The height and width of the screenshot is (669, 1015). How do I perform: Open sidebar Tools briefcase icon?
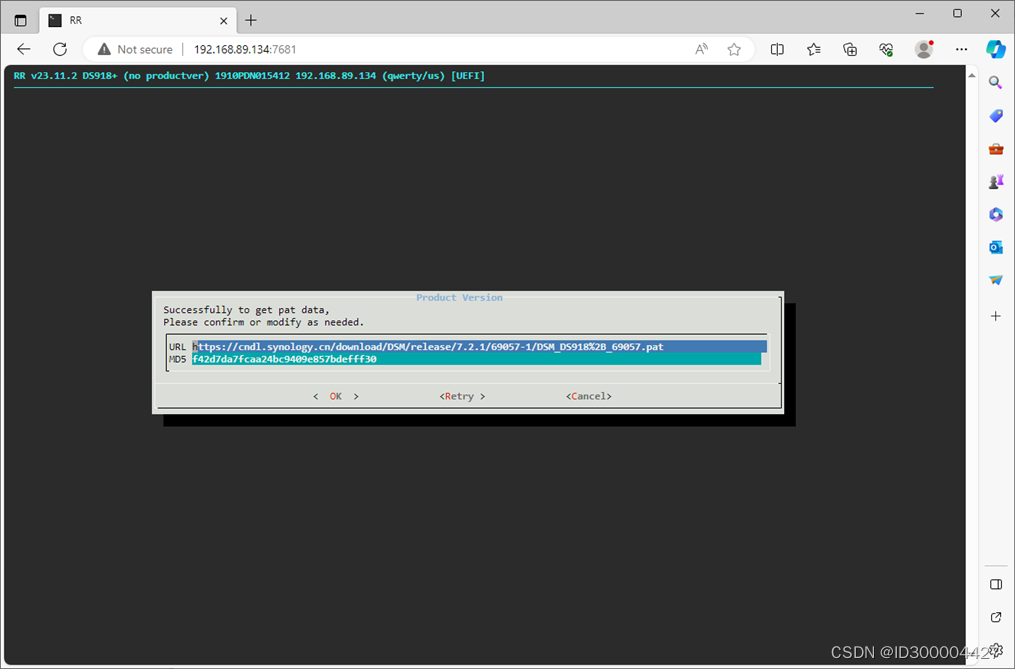[x=996, y=149]
